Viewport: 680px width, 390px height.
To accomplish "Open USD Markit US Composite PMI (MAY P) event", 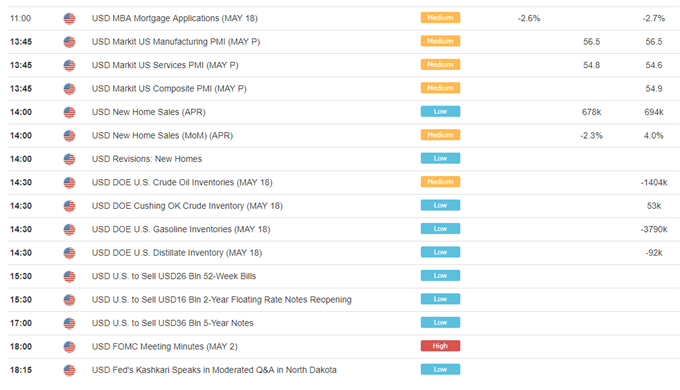I will click(169, 88).
